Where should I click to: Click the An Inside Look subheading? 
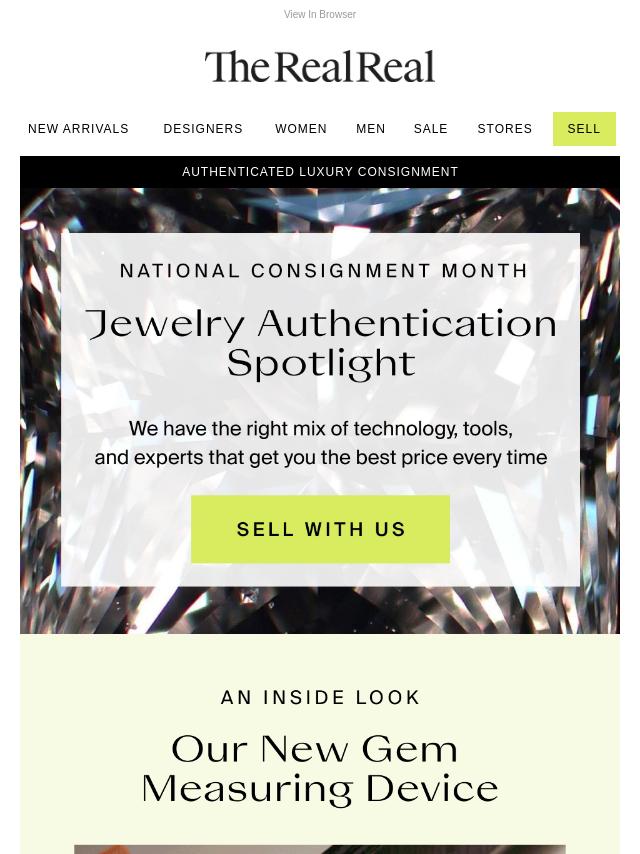coord(321,697)
